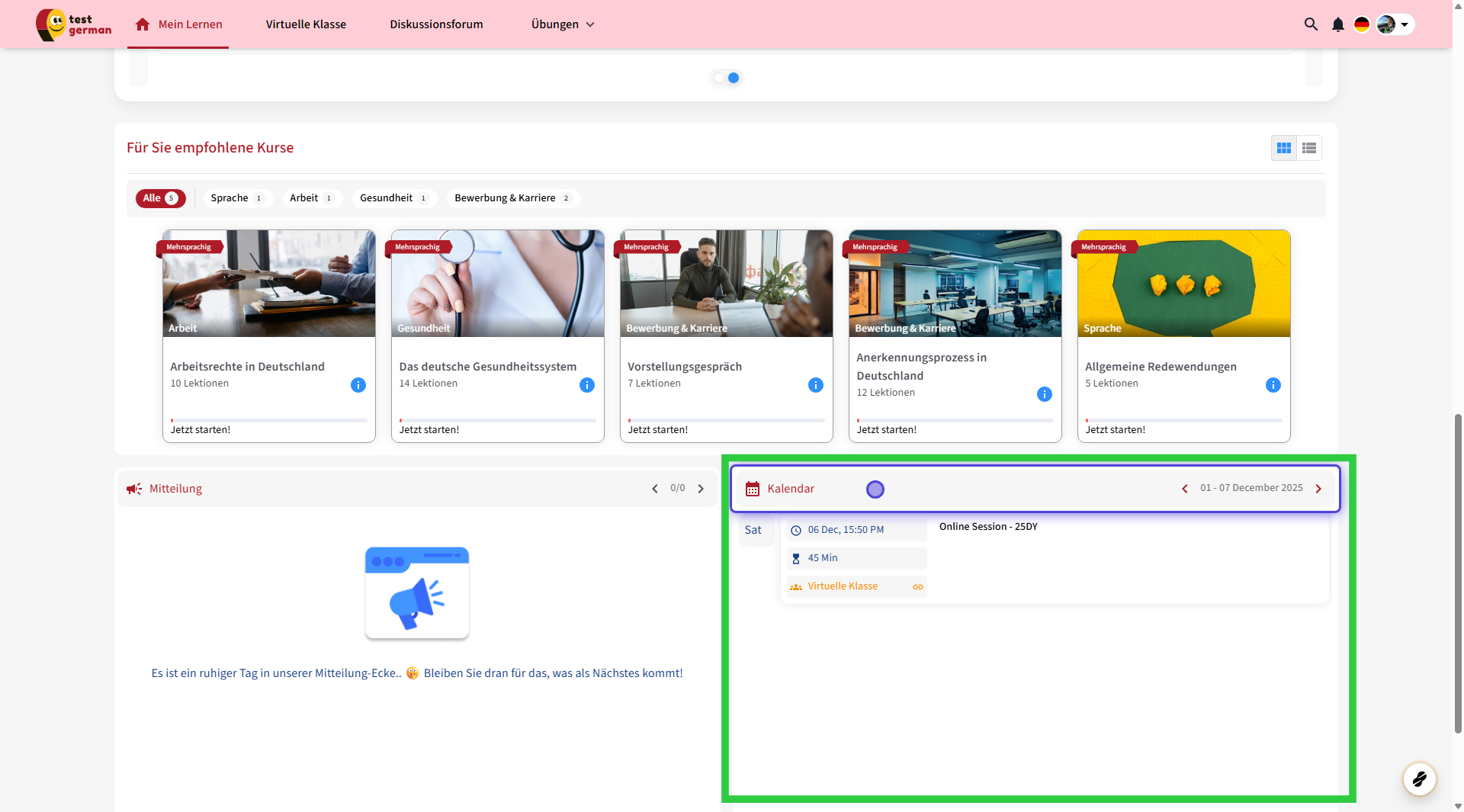Image resolution: width=1464 pixels, height=812 pixels.
Task: Show info for Vorstellungsgespräch course
Action: [x=815, y=385]
